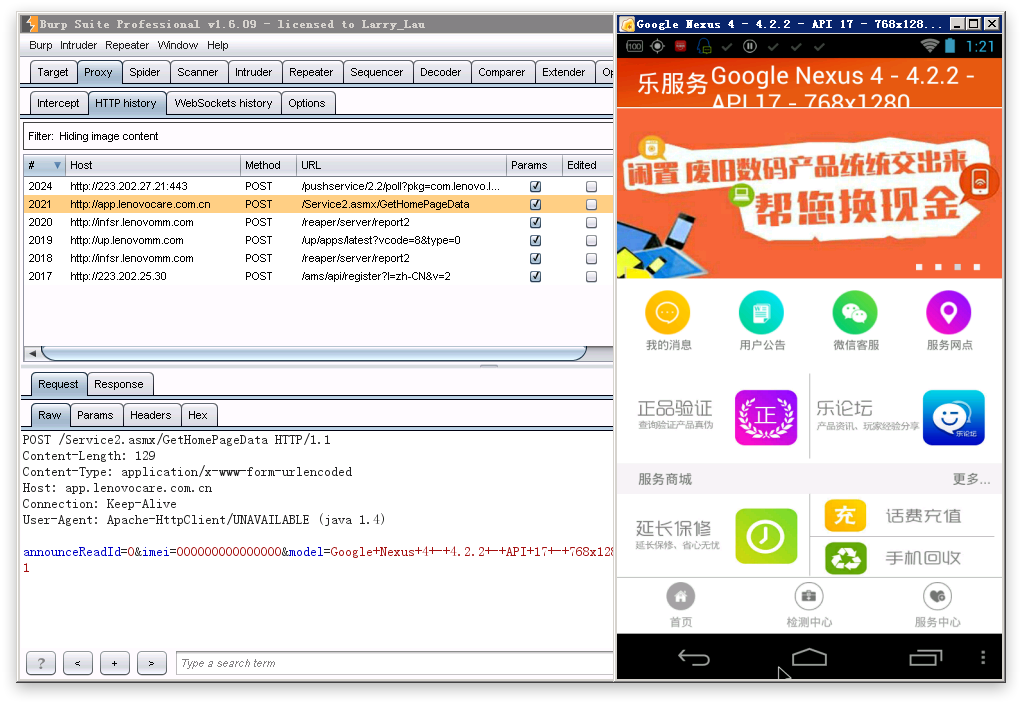Go to 首页 home icon in app
1022x704 pixels.
pyautogui.click(x=680, y=596)
